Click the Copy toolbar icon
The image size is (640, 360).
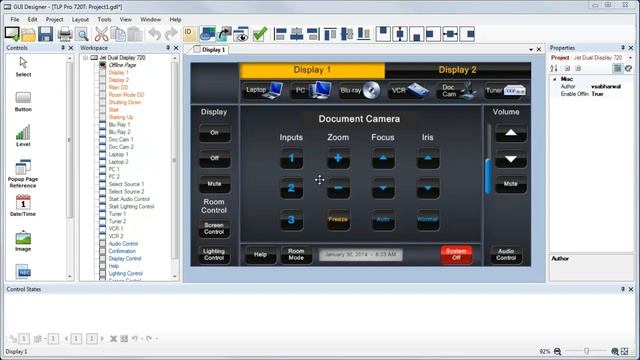[118, 34]
